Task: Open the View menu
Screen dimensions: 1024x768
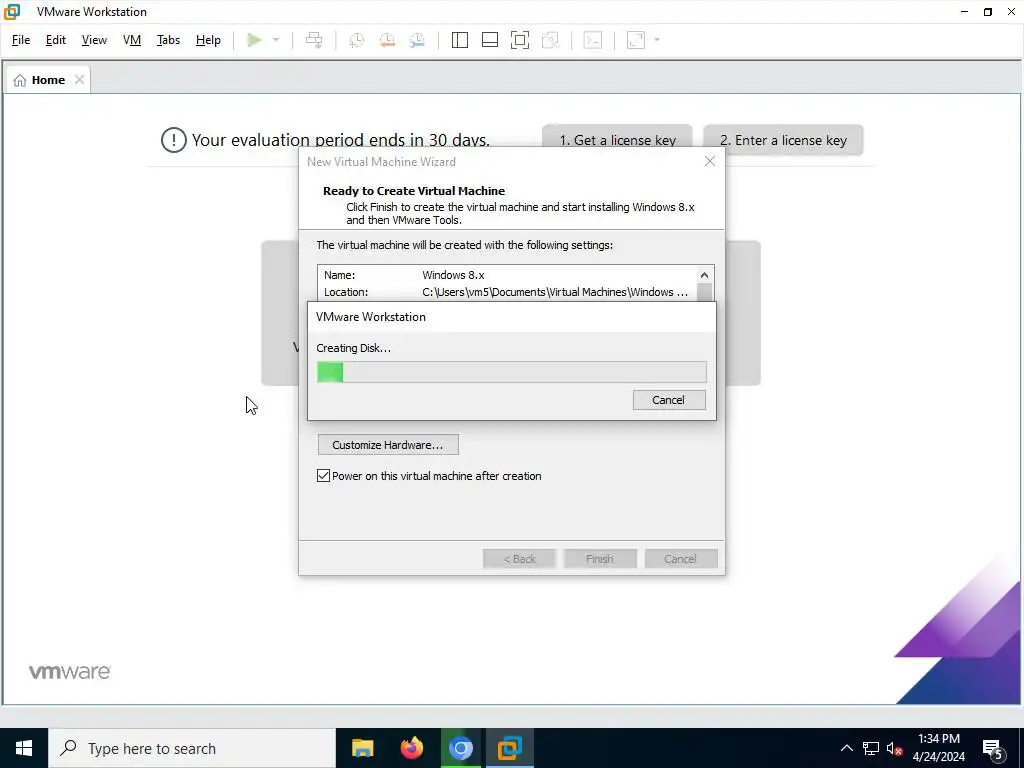Action: click(94, 40)
